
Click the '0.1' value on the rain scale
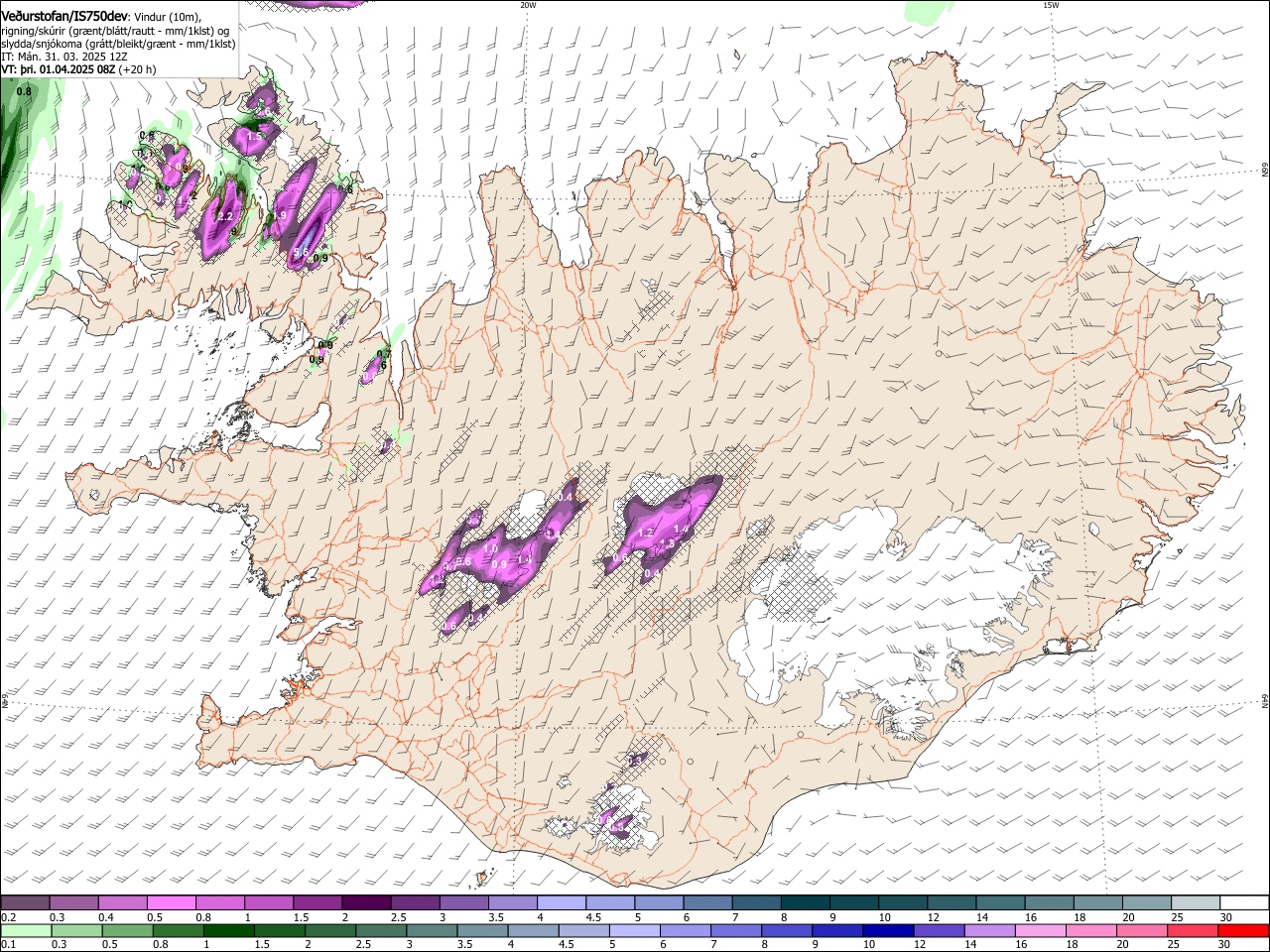point(8,944)
